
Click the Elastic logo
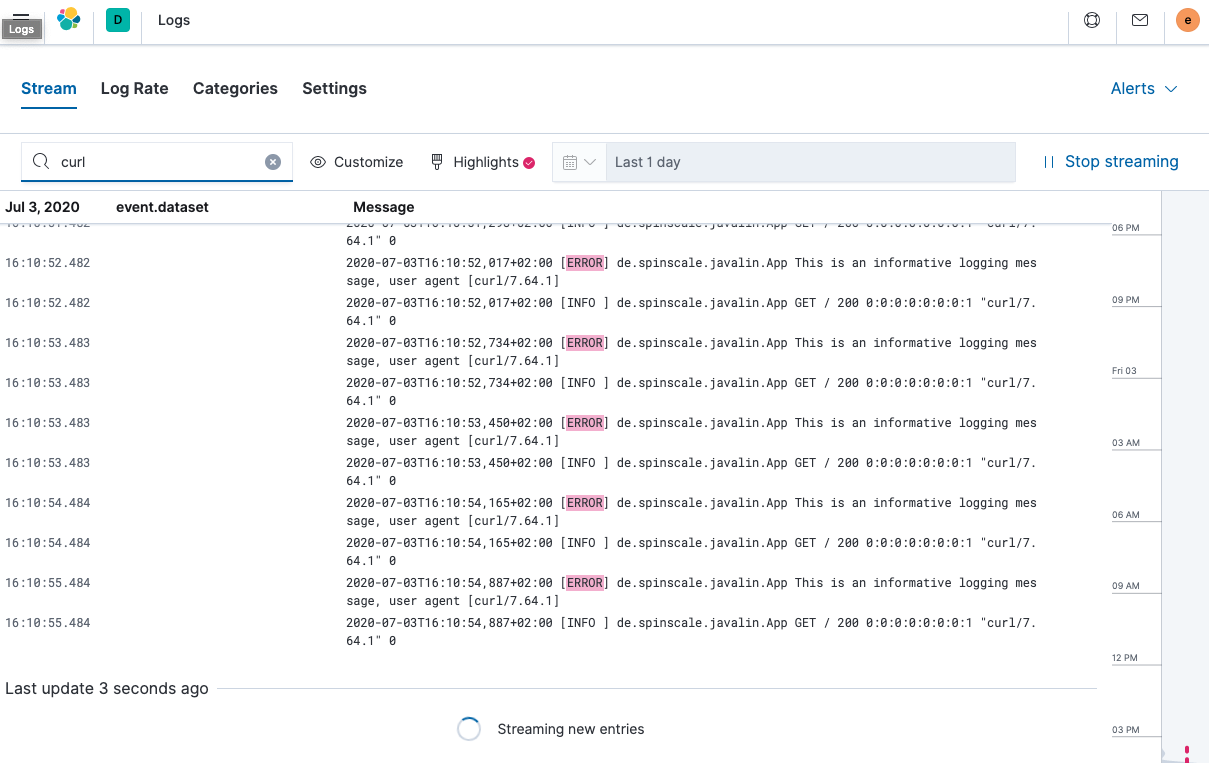tap(67, 19)
